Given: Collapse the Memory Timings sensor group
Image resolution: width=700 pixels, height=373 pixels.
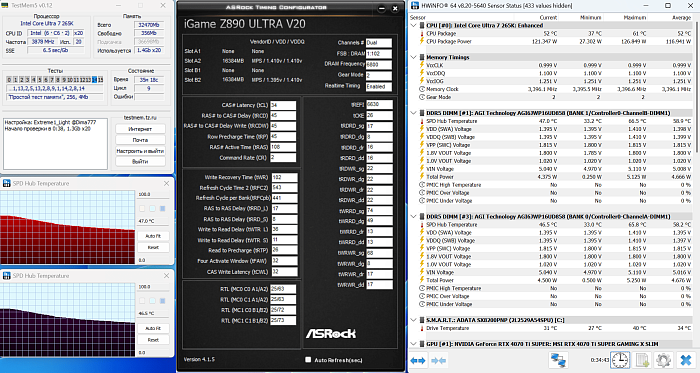Looking at the screenshot, I should point(414,57).
